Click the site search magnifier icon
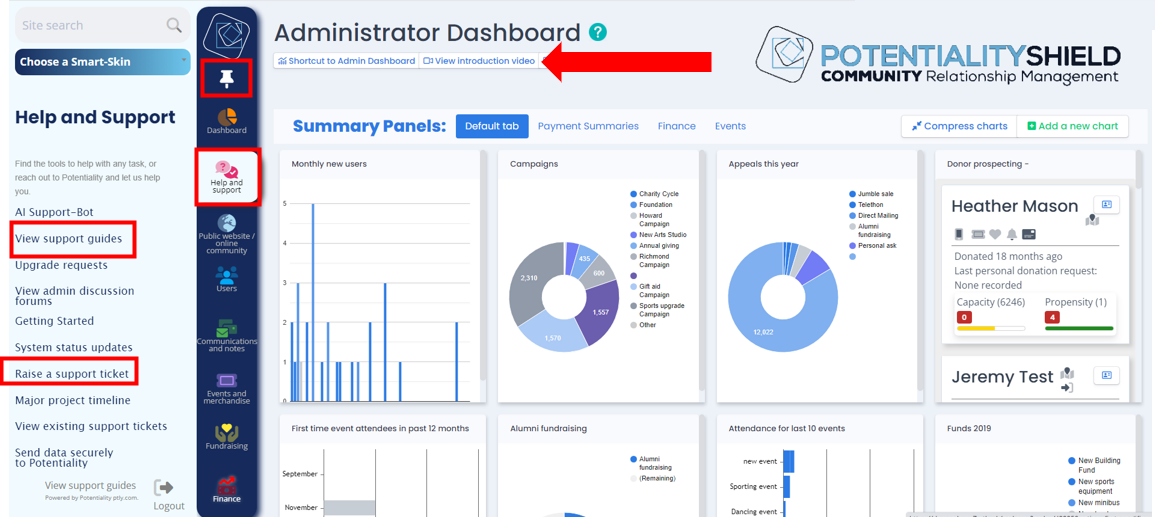The width and height of the screenshot is (1155, 517). click(x=174, y=26)
